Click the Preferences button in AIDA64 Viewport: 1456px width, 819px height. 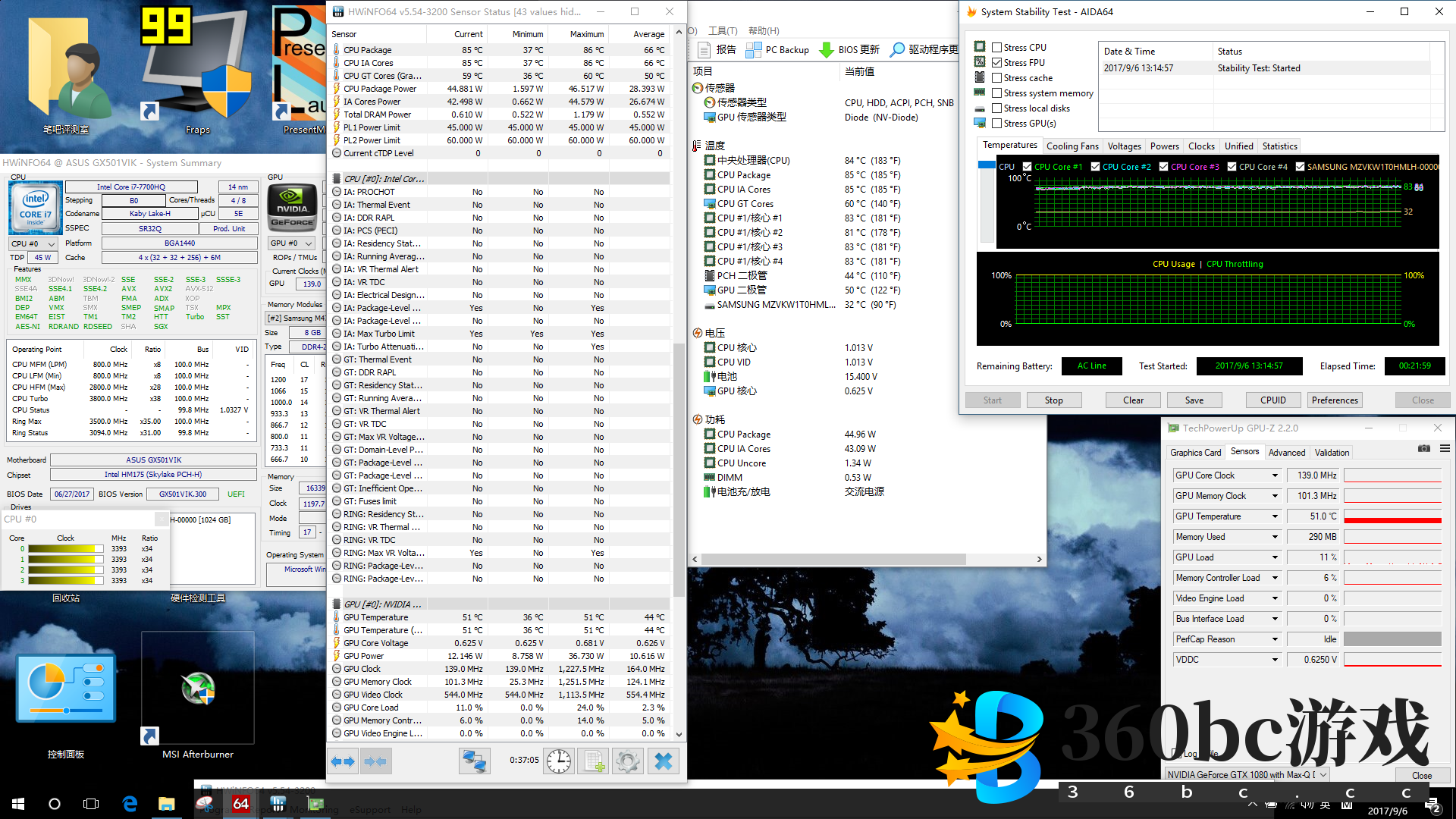pos(1335,400)
